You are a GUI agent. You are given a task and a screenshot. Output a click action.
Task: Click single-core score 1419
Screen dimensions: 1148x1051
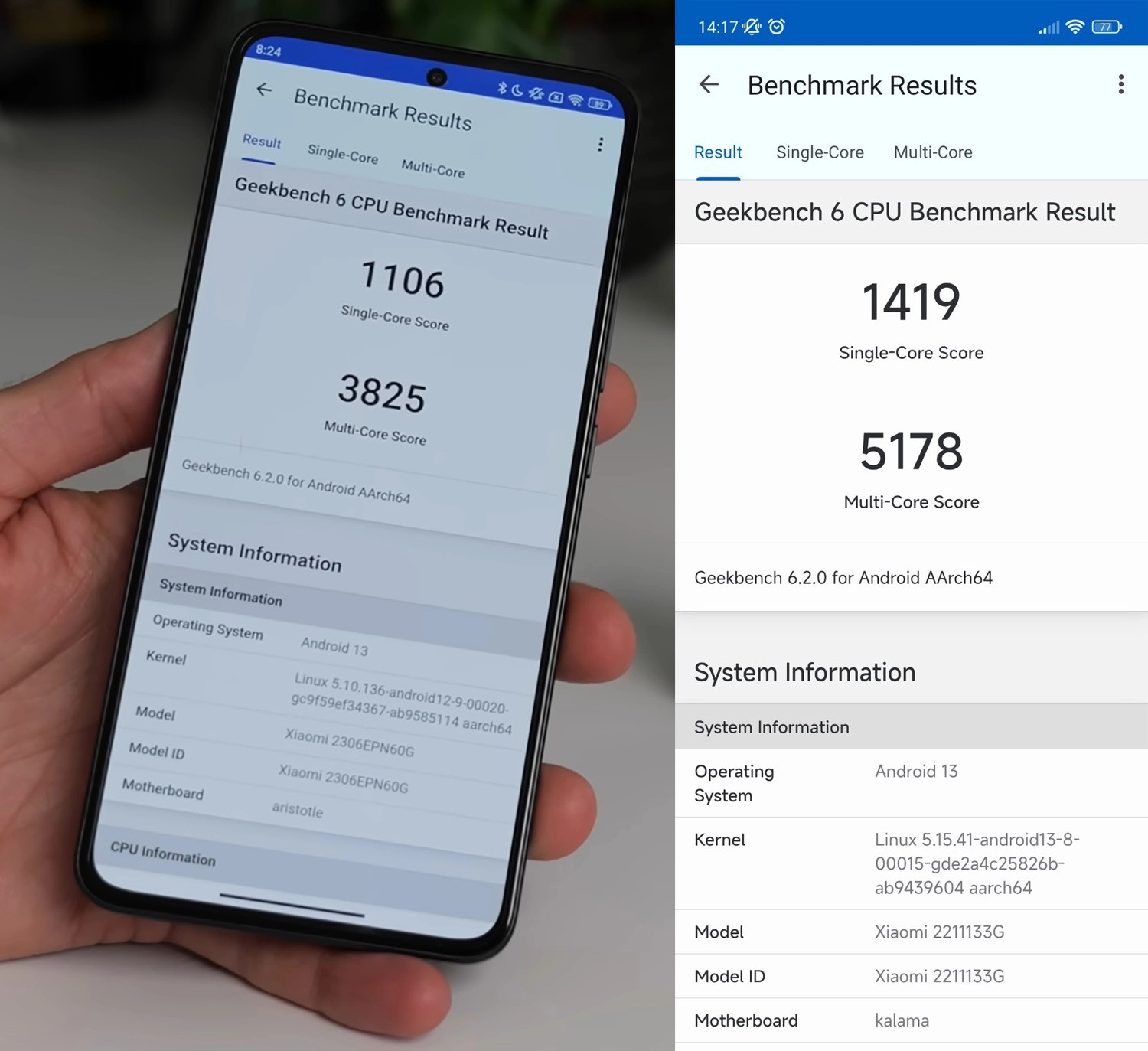911,302
